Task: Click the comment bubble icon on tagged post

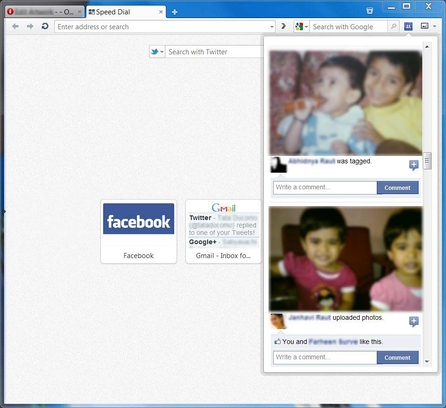Action: coord(414,165)
